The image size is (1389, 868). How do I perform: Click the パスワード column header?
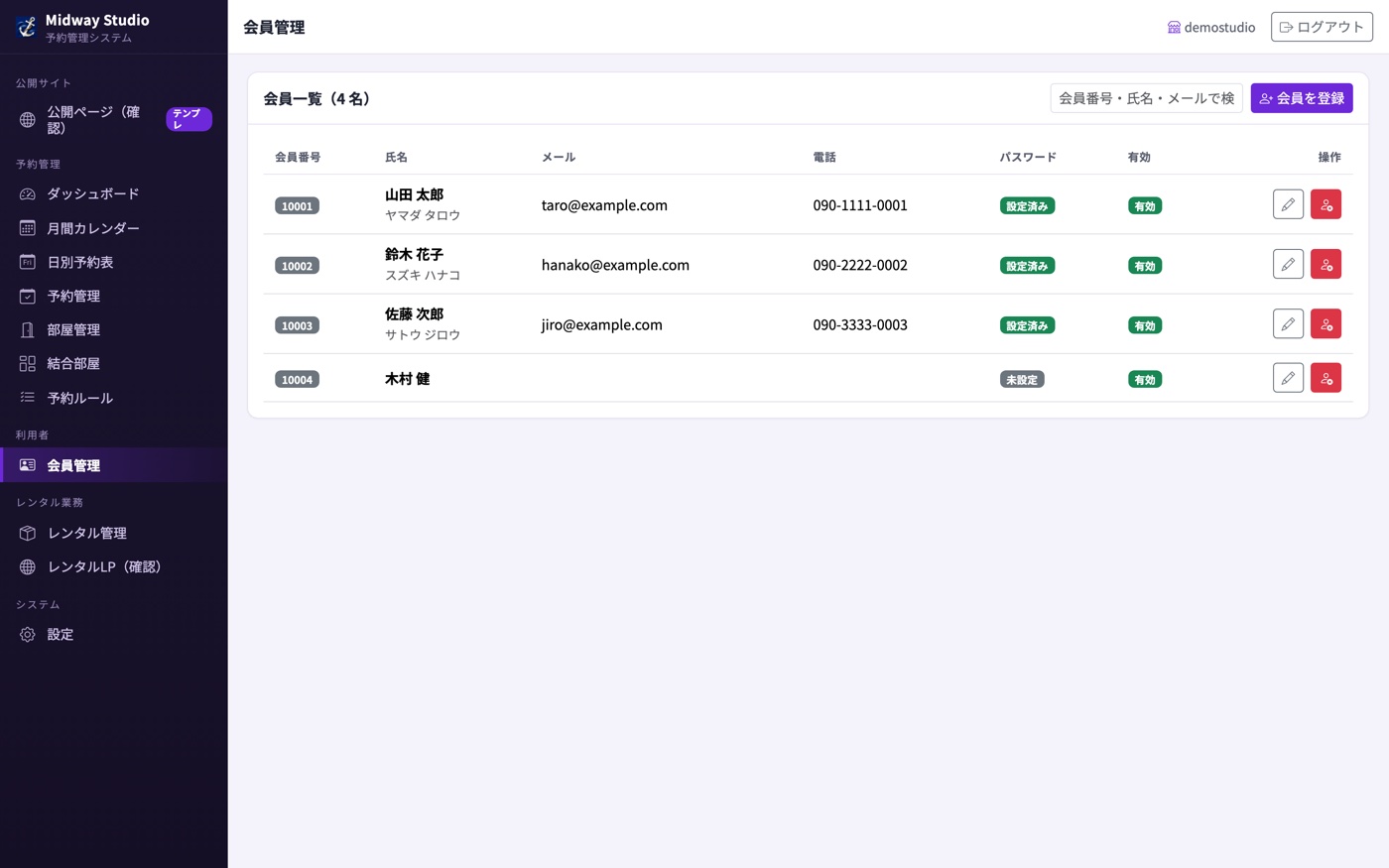coord(1028,157)
